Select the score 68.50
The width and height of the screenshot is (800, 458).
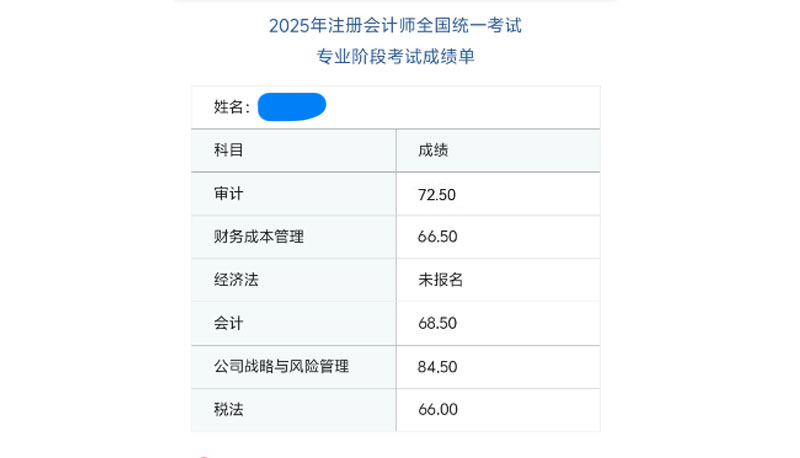437,323
